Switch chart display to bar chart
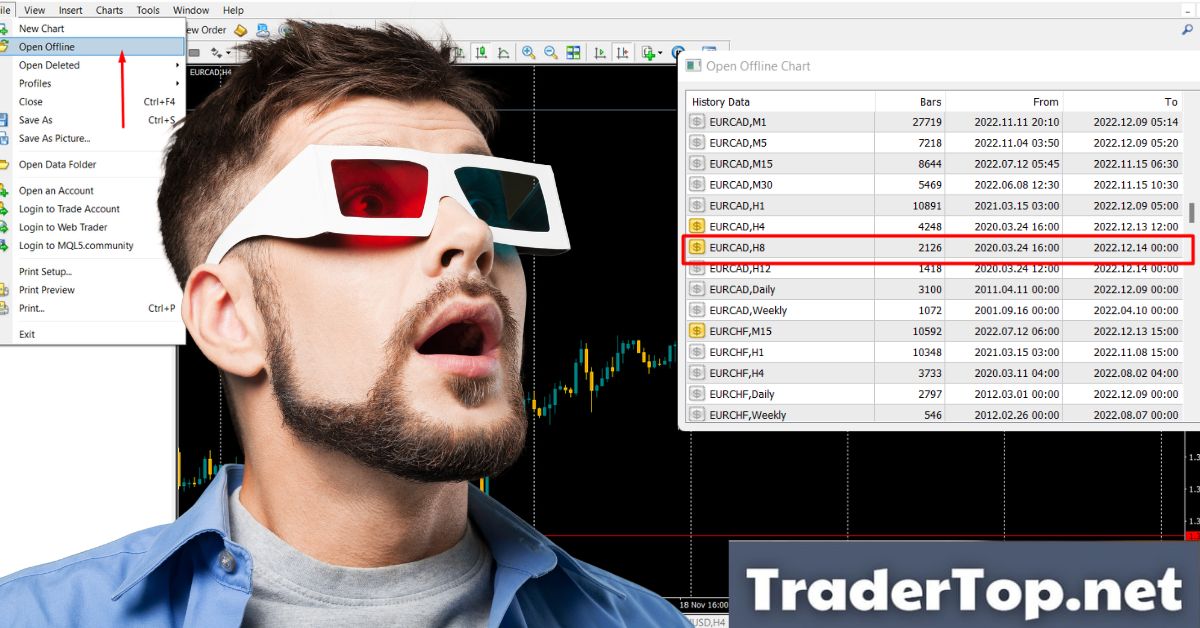Image resolution: width=1200 pixels, height=628 pixels. click(460, 52)
